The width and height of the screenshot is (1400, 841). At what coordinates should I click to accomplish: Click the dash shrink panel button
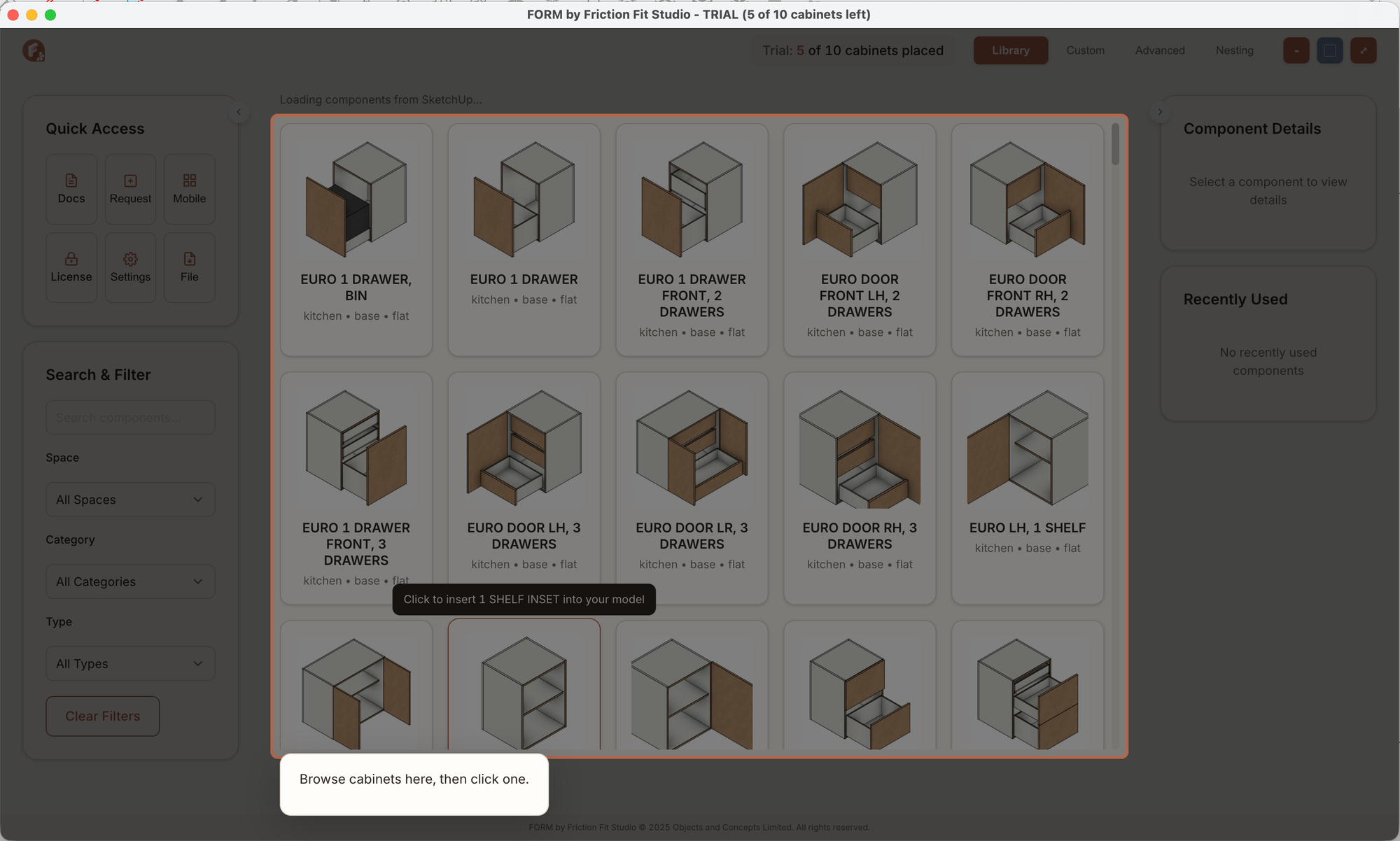1296,50
